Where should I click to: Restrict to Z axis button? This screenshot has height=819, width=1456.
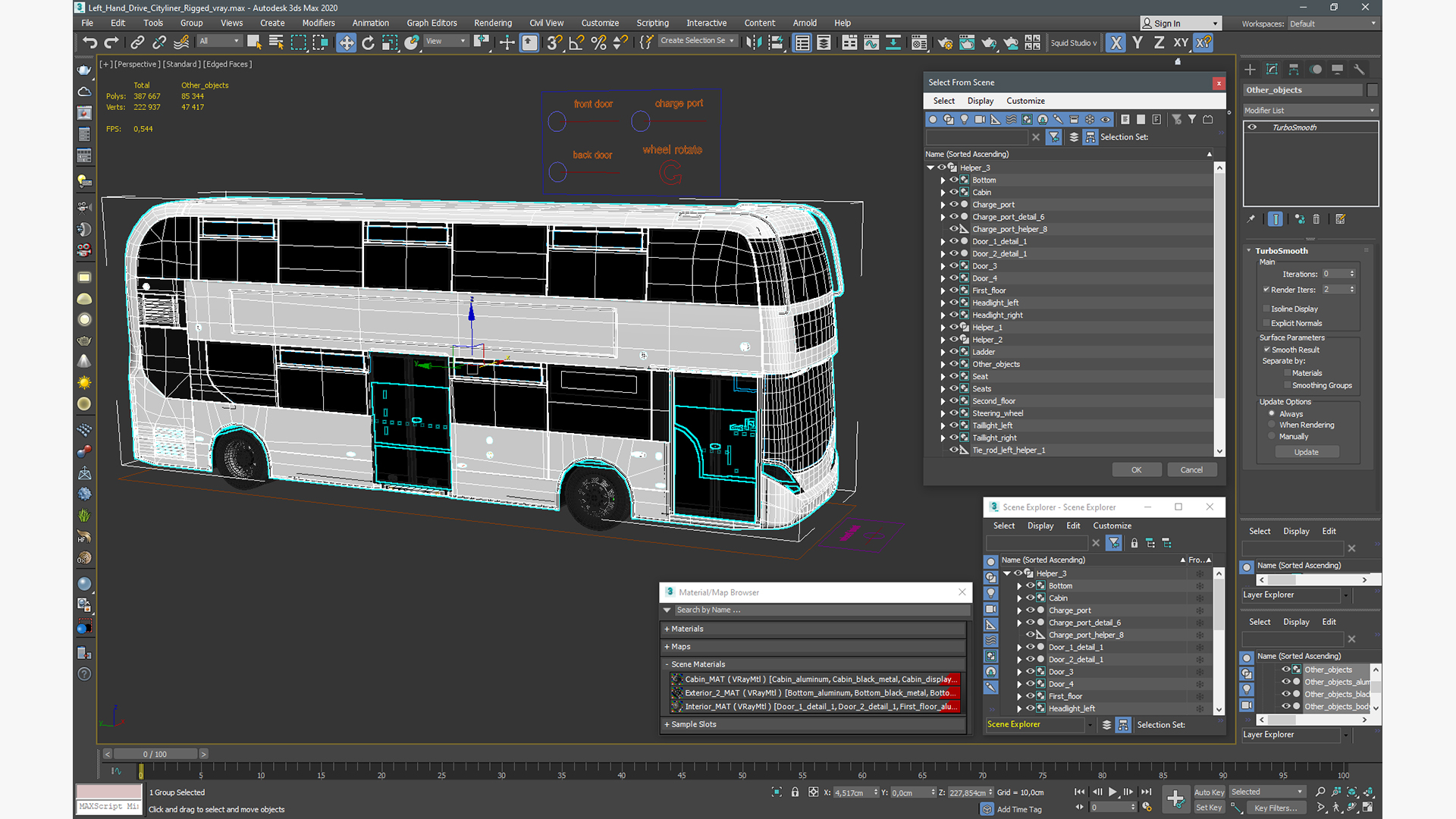(x=1159, y=42)
